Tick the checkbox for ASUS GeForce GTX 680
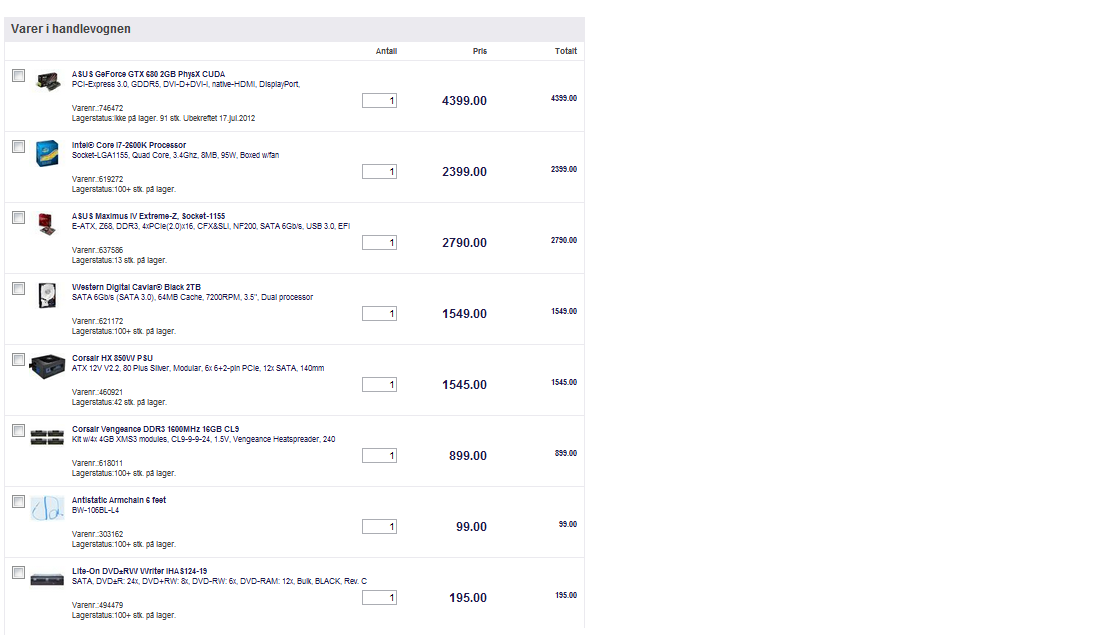 18,75
